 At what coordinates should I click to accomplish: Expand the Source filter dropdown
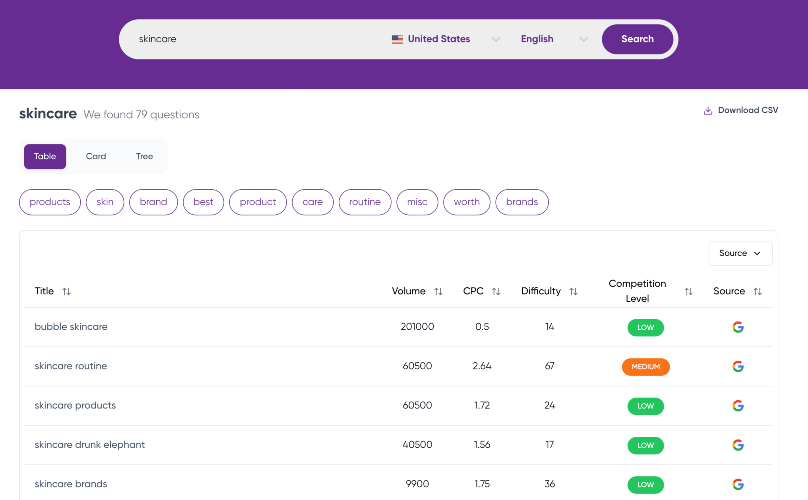(740, 253)
